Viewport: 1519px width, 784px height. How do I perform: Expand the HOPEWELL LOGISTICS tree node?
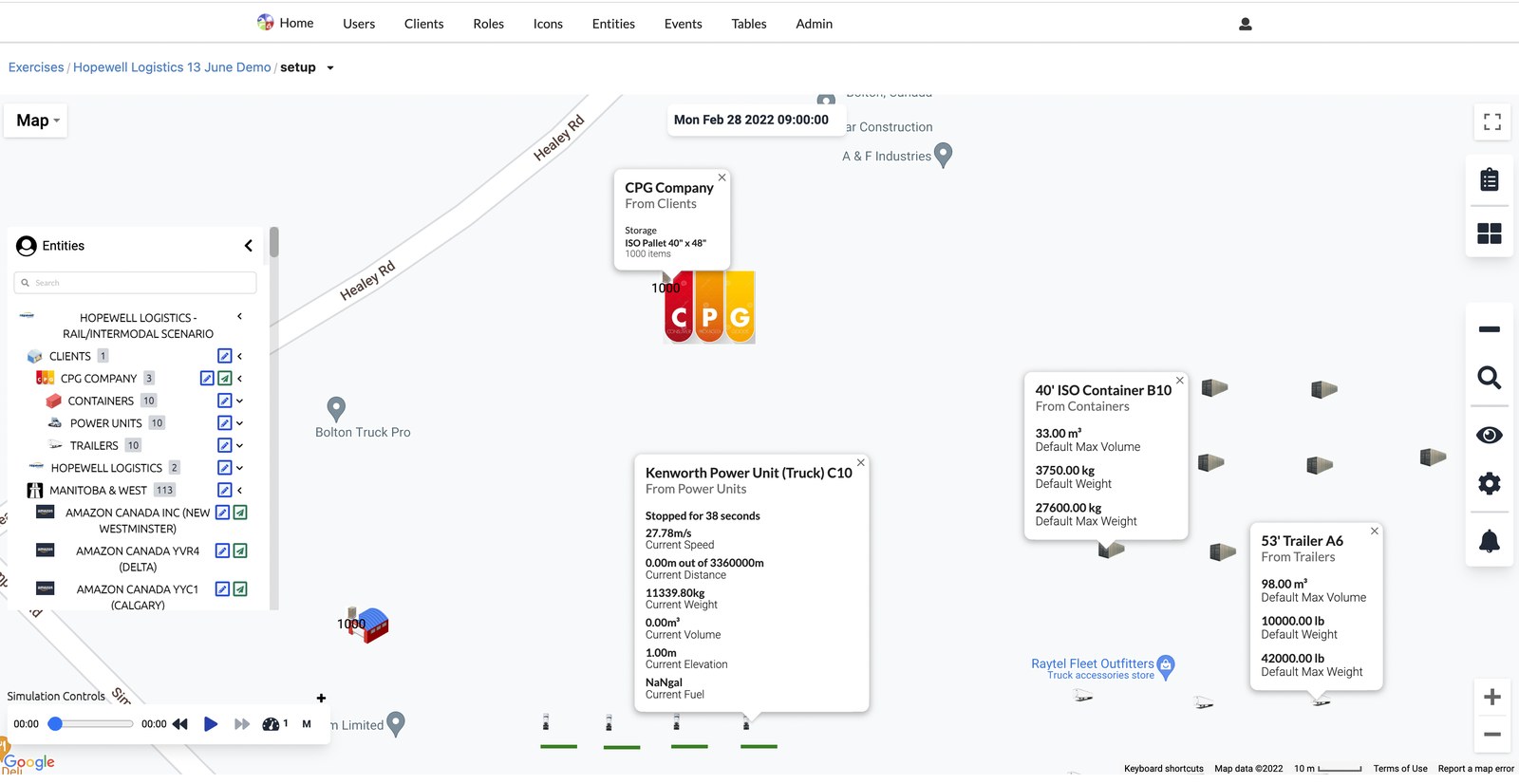pos(240,468)
